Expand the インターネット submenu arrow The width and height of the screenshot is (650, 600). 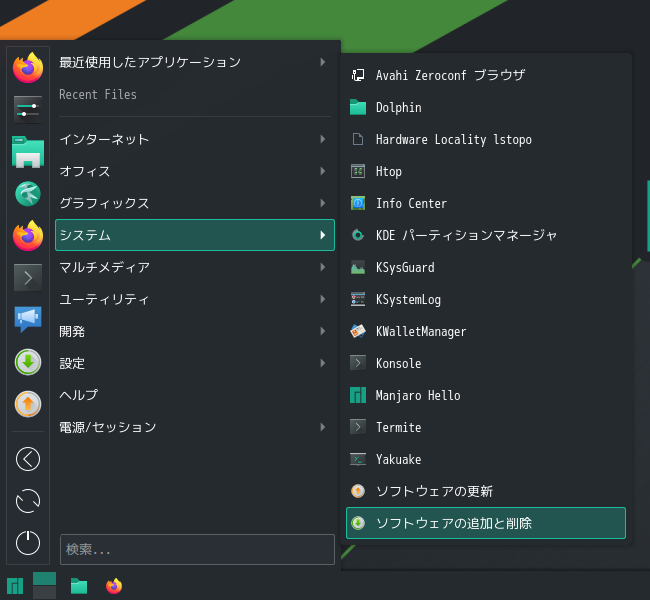click(x=323, y=139)
